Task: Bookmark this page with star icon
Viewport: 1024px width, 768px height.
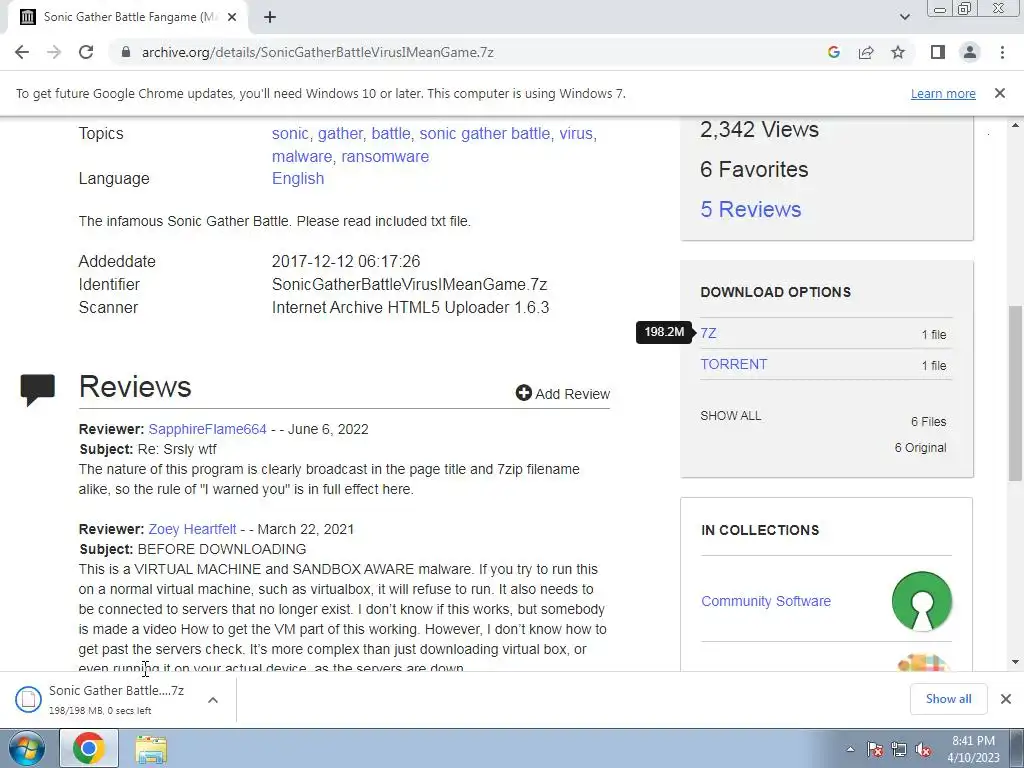Action: coord(898,52)
